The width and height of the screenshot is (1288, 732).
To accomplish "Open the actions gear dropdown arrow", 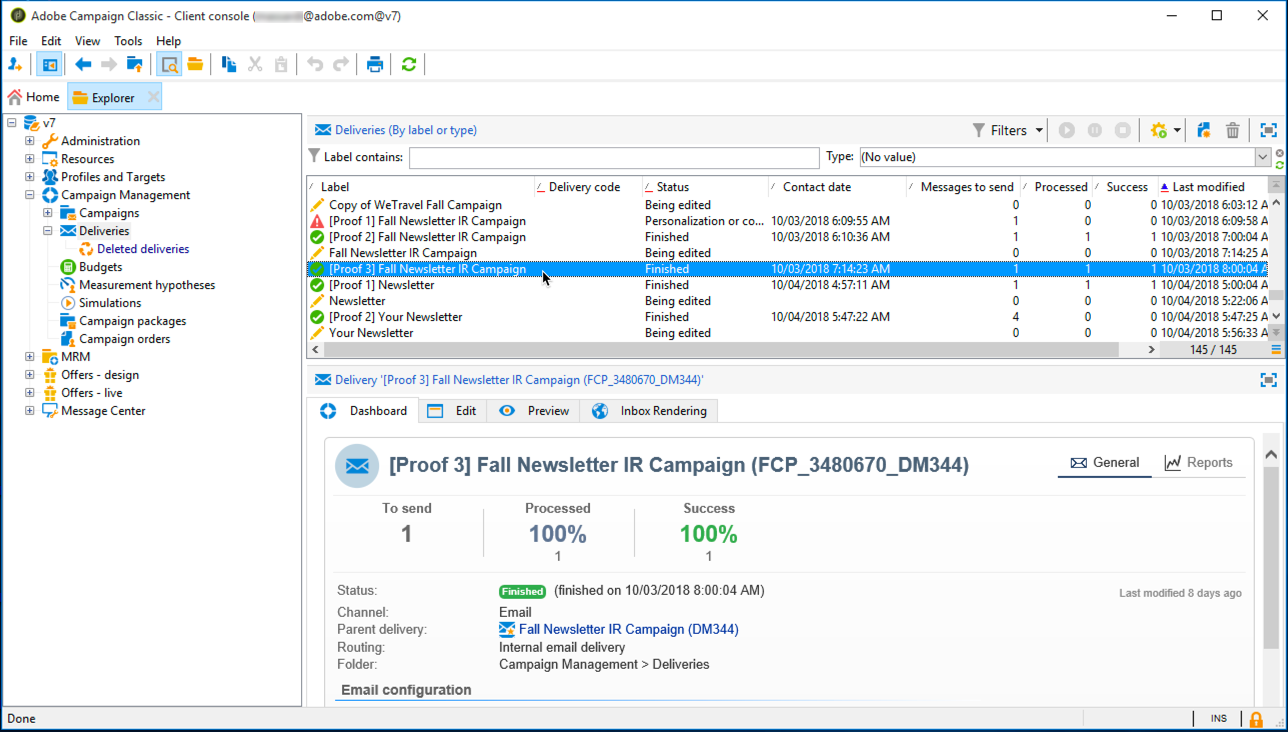I will pos(1178,131).
